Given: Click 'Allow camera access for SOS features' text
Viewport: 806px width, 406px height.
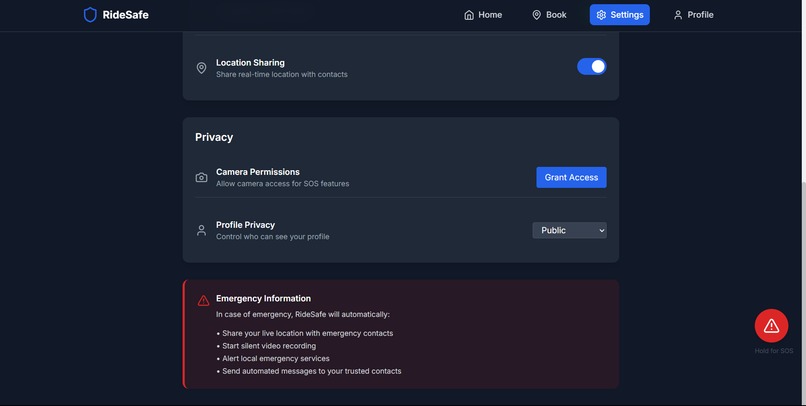Looking at the screenshot, I should (x=282, y=183).
